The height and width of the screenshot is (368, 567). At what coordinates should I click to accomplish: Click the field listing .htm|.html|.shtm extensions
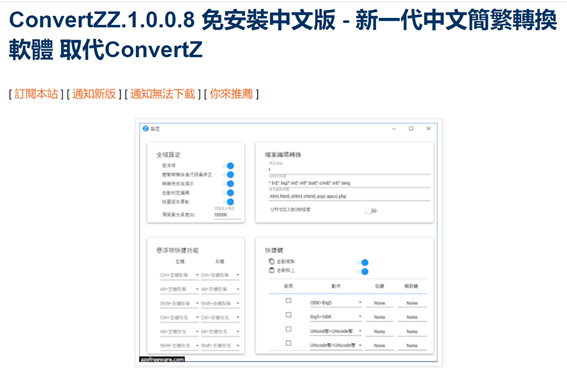tap(349, 196)
